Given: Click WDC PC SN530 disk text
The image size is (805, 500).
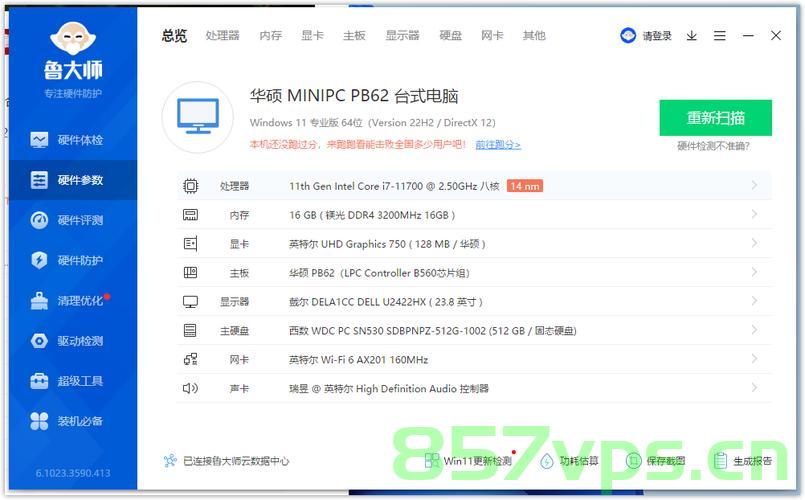Looking at the screenshot, I should pos(433,331).
